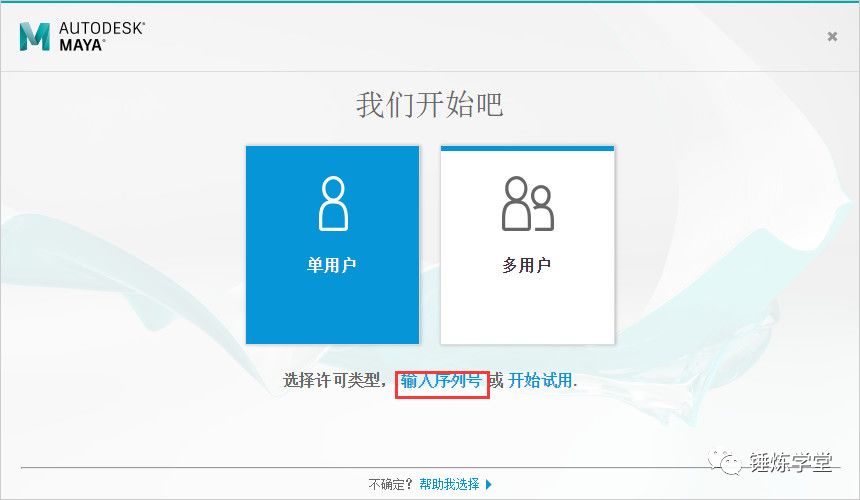The image size is (860, 500).
Task: Click the Maya "M" logo icon
Action: point(34,36)
